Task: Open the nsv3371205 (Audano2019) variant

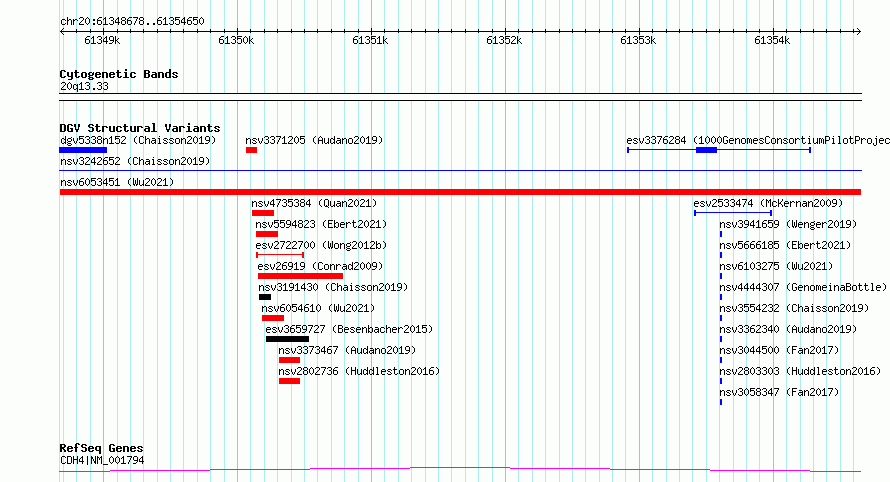Action: tap(314, 140)
